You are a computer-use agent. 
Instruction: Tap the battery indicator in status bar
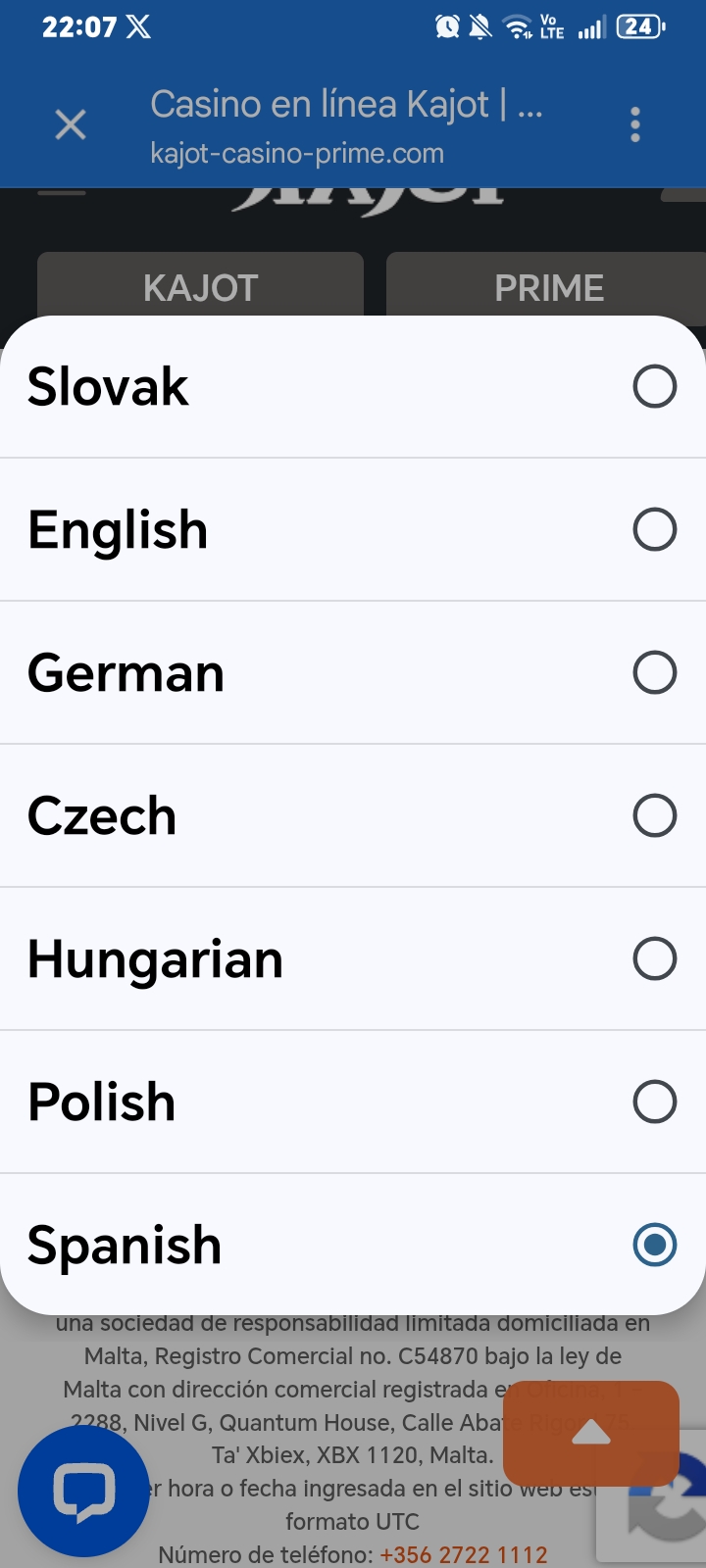pyautogui.click(x=640, y=27)
